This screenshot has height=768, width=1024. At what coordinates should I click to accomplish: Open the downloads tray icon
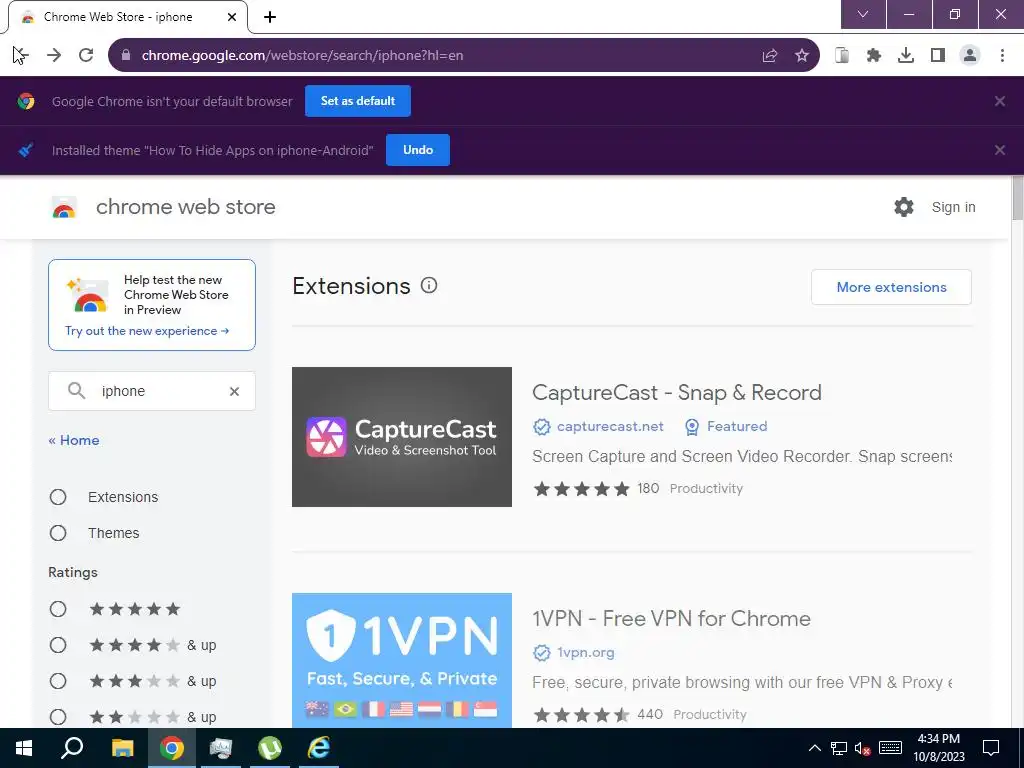tap(906, 56)
